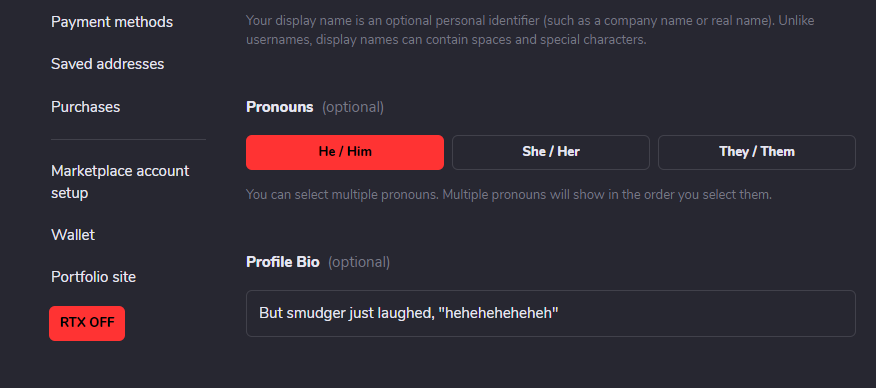Click the Pronouns section heading
Viewport: 876px width, 388px height.
pos(279,107)
